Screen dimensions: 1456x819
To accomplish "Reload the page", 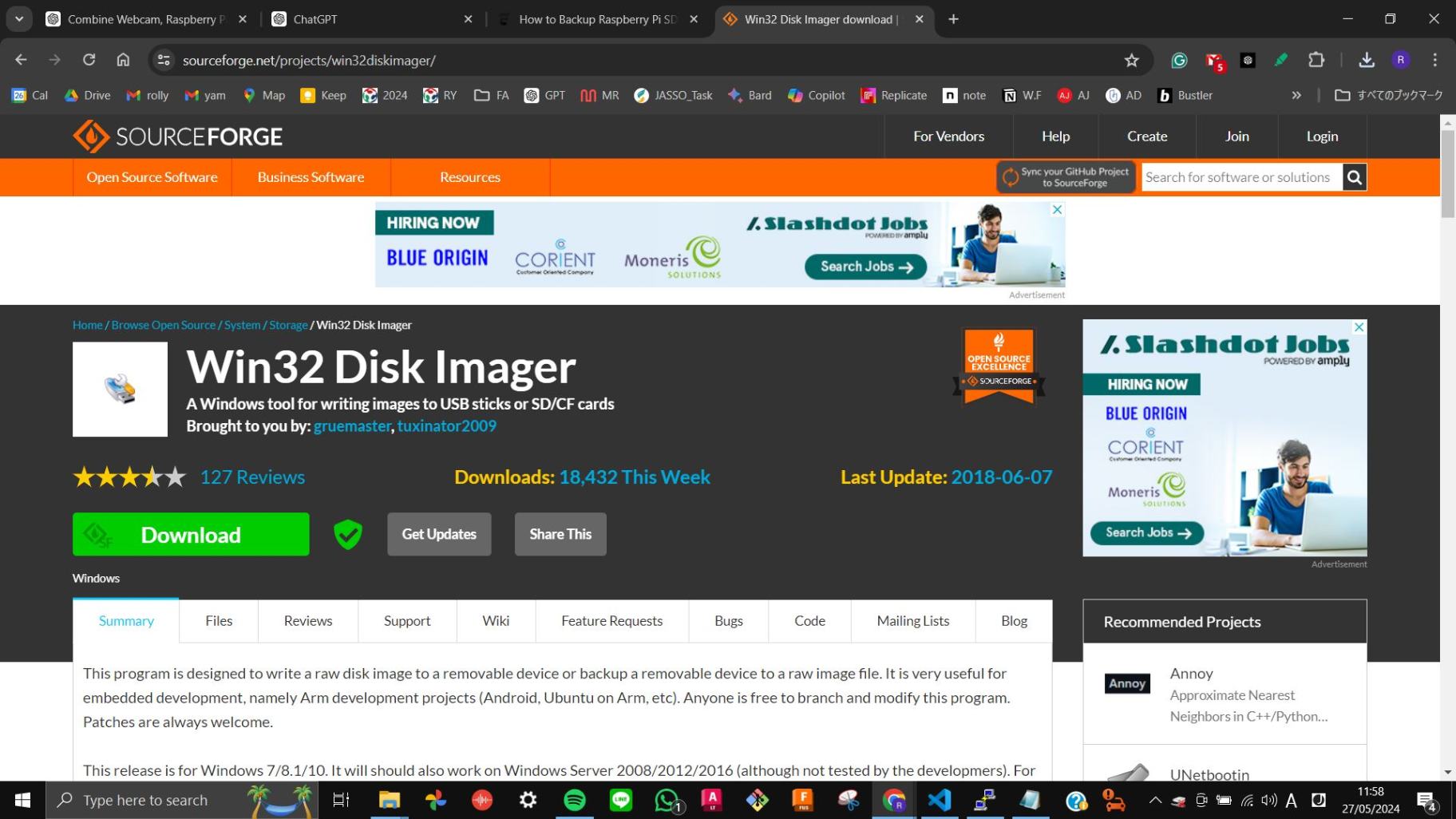I will pos(89,60).
